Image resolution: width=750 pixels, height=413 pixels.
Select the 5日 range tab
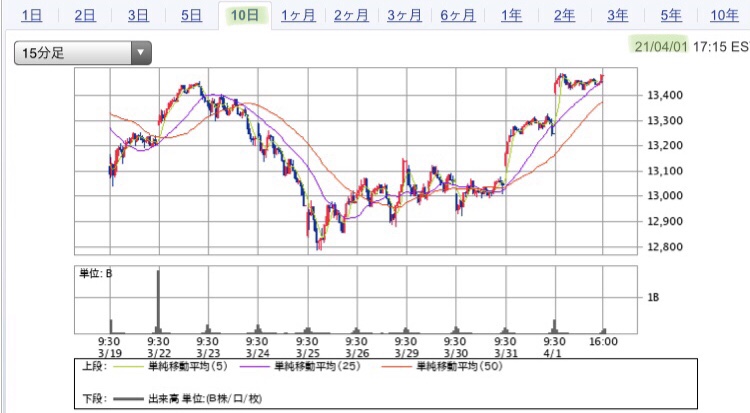pyautogui.click(x=191, y=15)
